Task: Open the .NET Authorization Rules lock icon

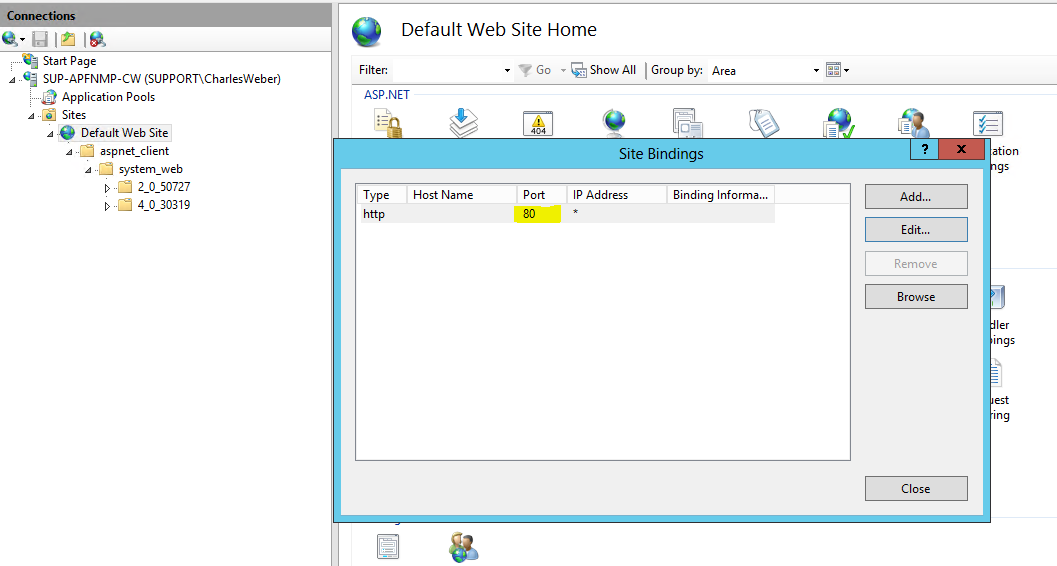Action: tap(388, 124)
